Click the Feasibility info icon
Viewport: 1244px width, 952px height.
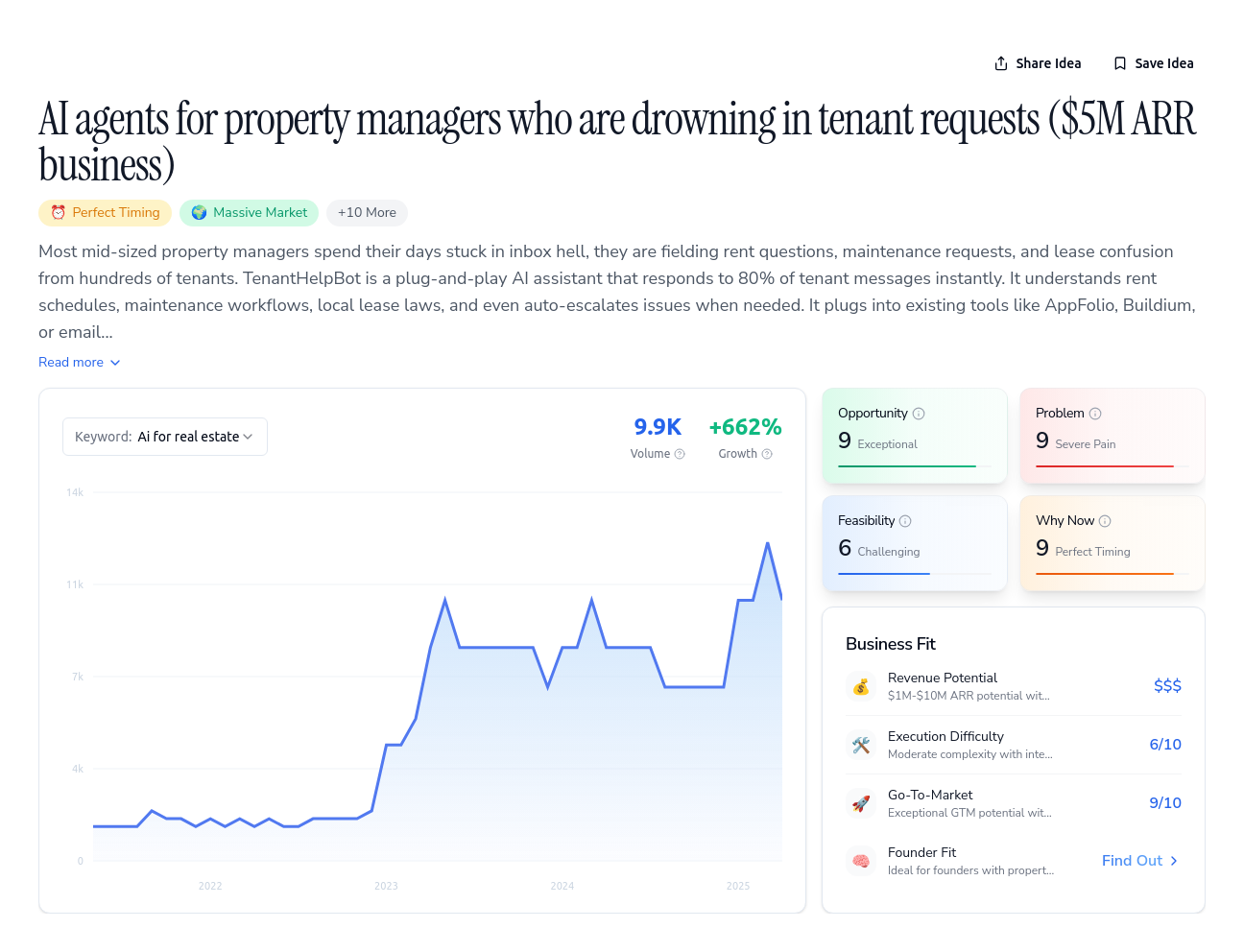click(x=905, y=521)
